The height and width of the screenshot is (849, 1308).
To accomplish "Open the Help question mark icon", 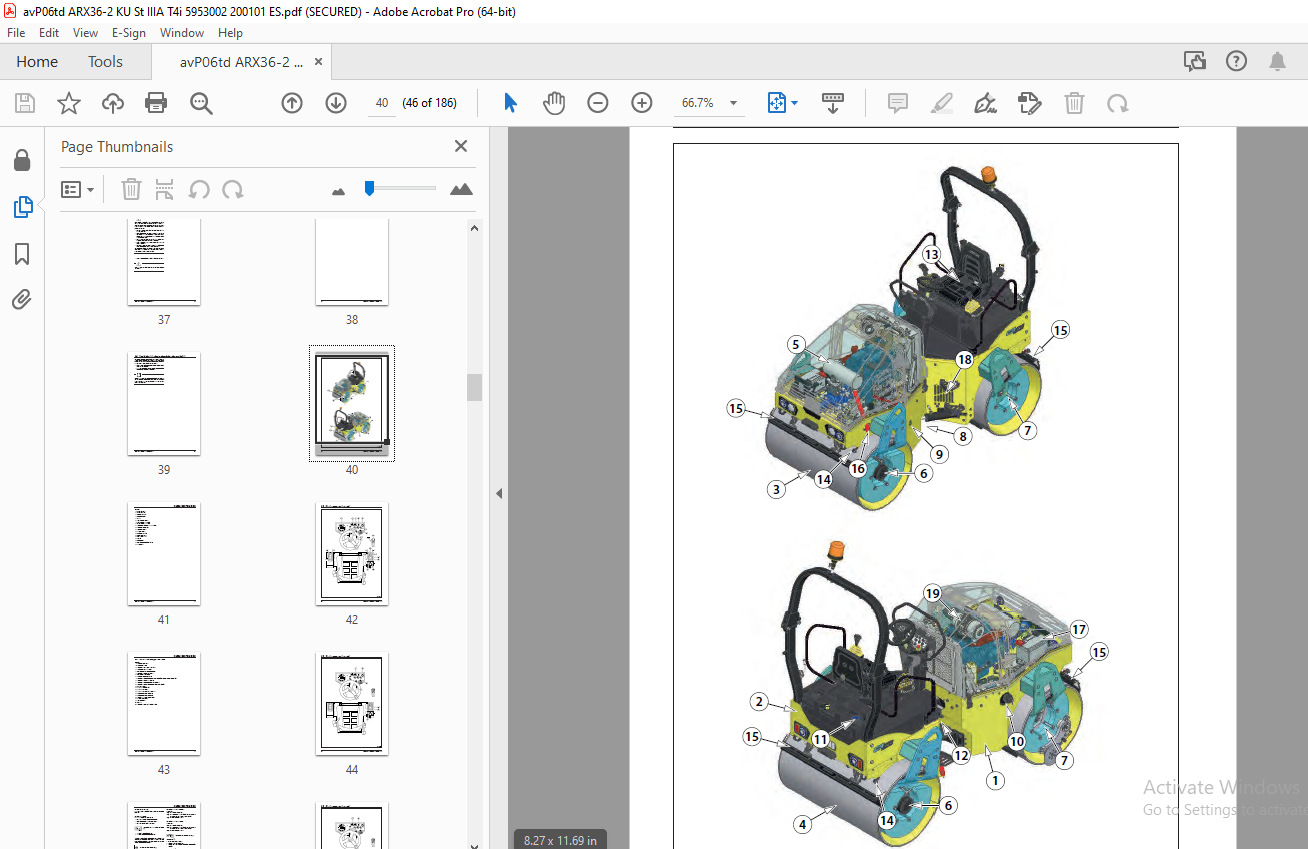I will [x=1237, y=62].
